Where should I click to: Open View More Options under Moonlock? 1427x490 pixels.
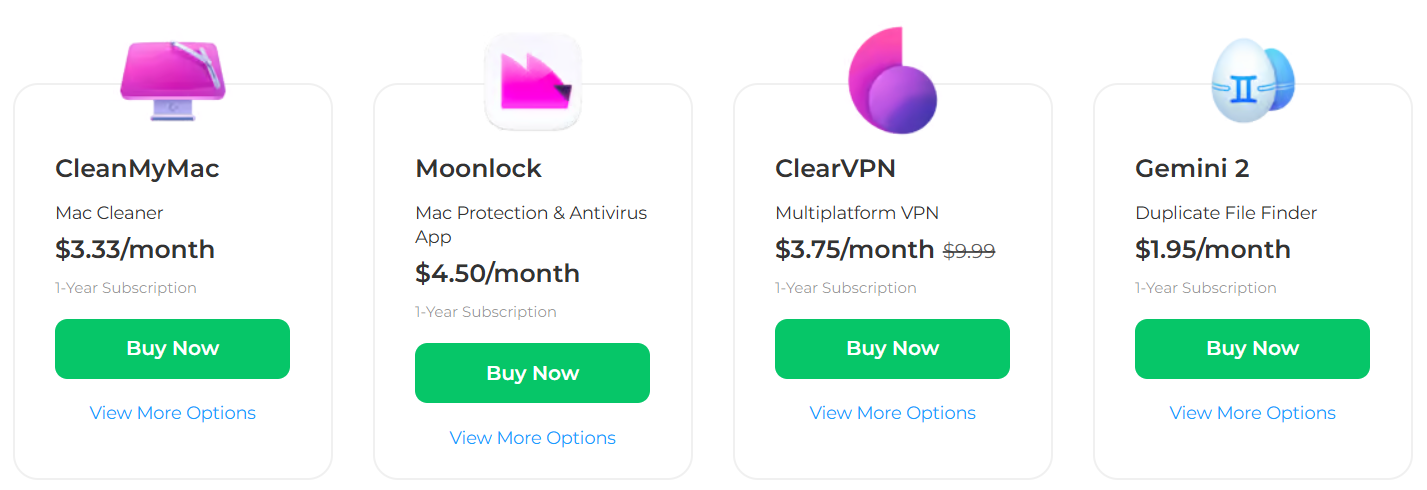[533, 438]
